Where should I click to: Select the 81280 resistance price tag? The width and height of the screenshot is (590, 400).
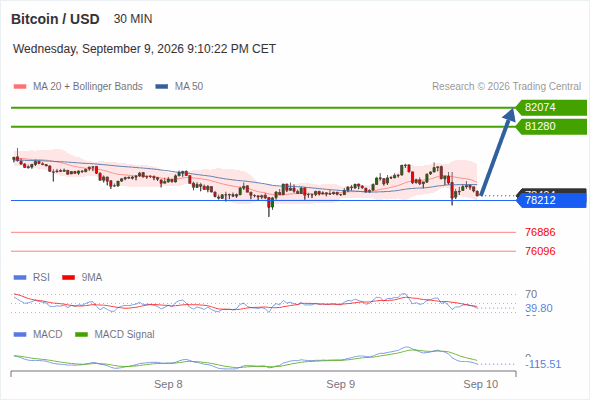(551, 126)
